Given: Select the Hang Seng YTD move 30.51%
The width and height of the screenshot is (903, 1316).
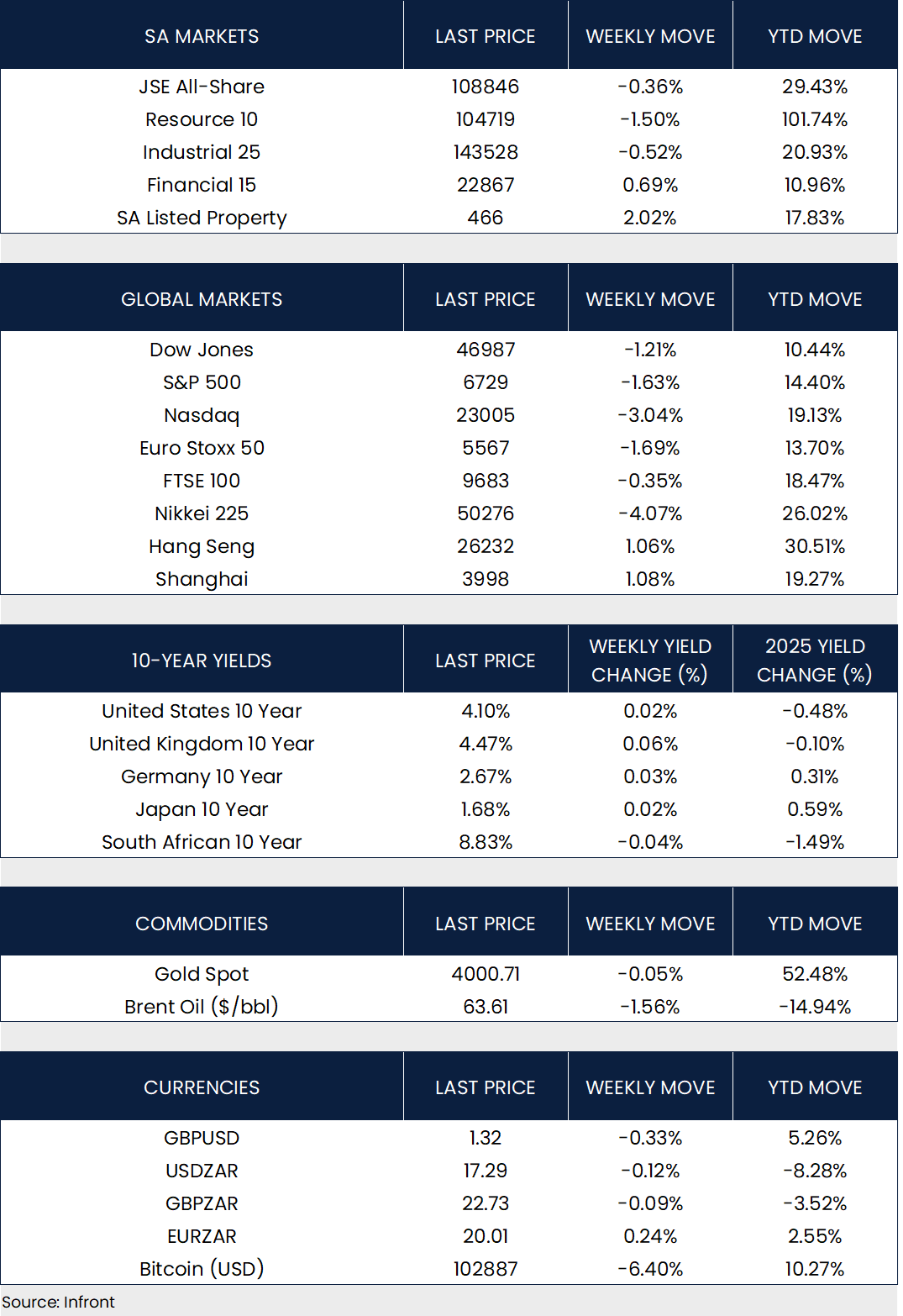Looking at the screenshot, I should [x=814, y=546].
